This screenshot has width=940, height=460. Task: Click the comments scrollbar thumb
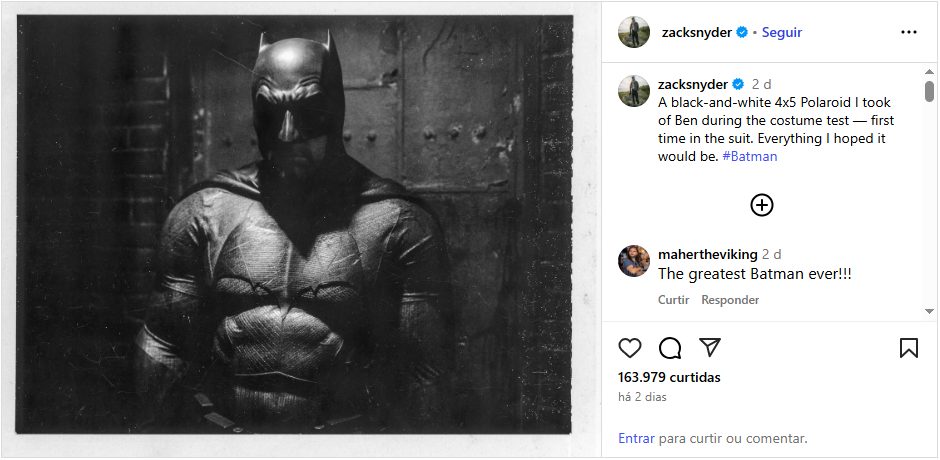pyautogui.click(x=929, y=91)
